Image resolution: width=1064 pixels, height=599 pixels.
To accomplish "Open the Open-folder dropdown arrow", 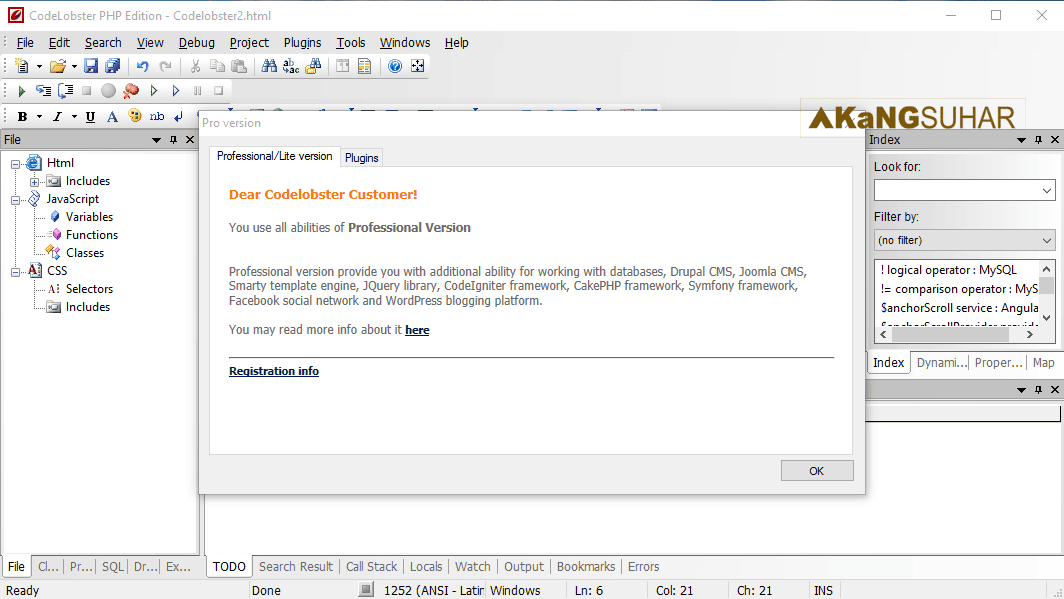I will [74, 66].
